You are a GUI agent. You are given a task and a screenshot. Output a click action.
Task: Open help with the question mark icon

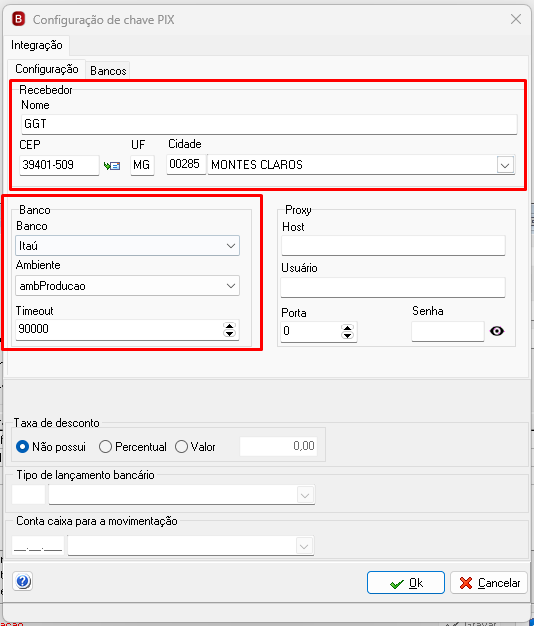(x=23, y=581)
